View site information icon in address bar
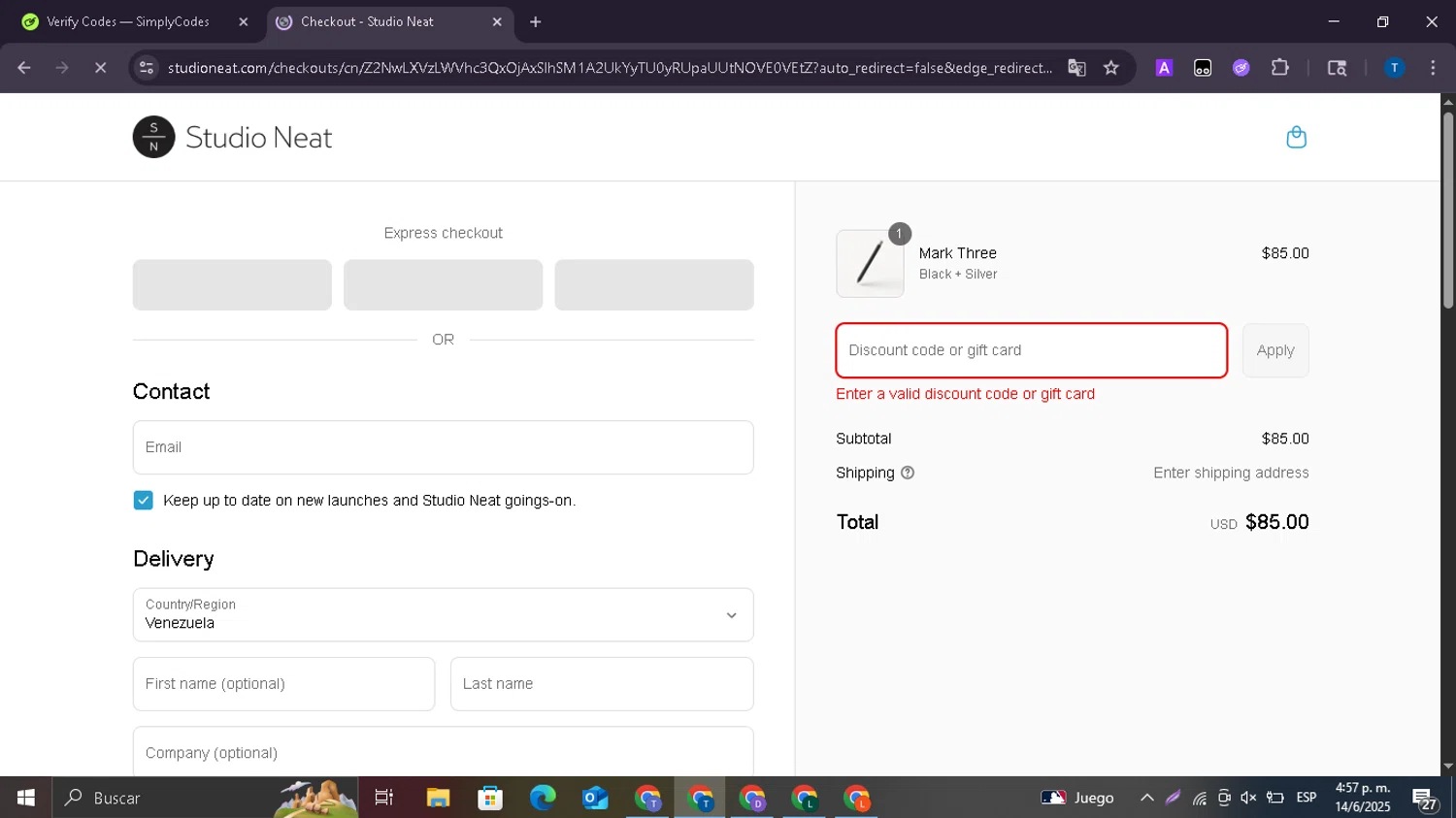The image size is (1456, 818). (147, 68)
